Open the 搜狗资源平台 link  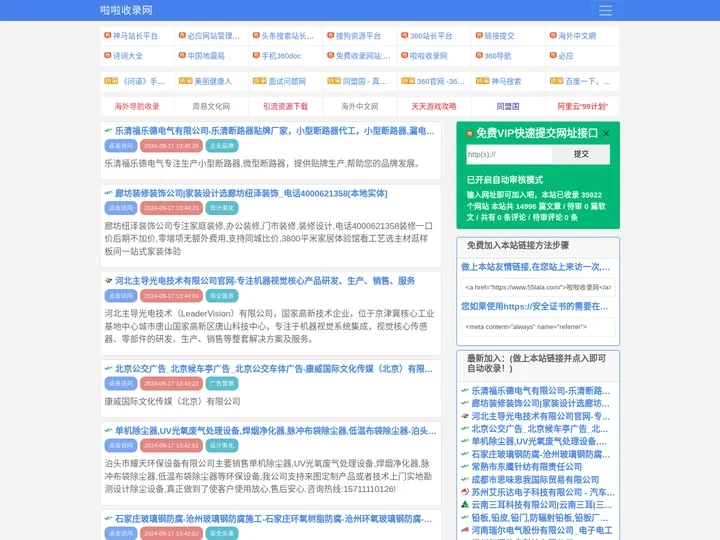point(358,36)
